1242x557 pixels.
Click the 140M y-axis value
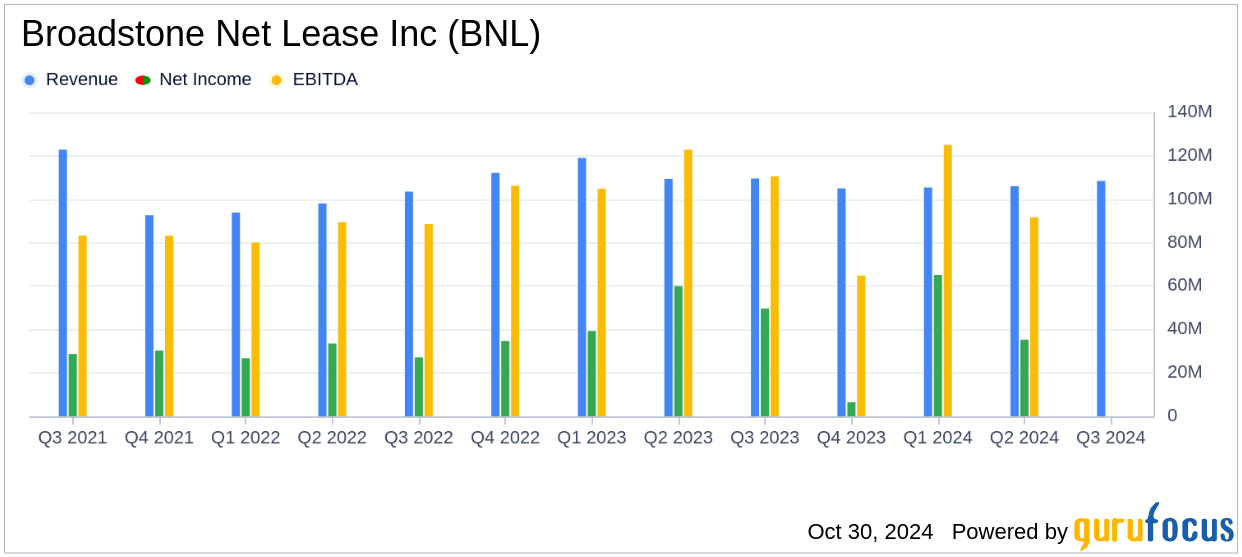1189,112
